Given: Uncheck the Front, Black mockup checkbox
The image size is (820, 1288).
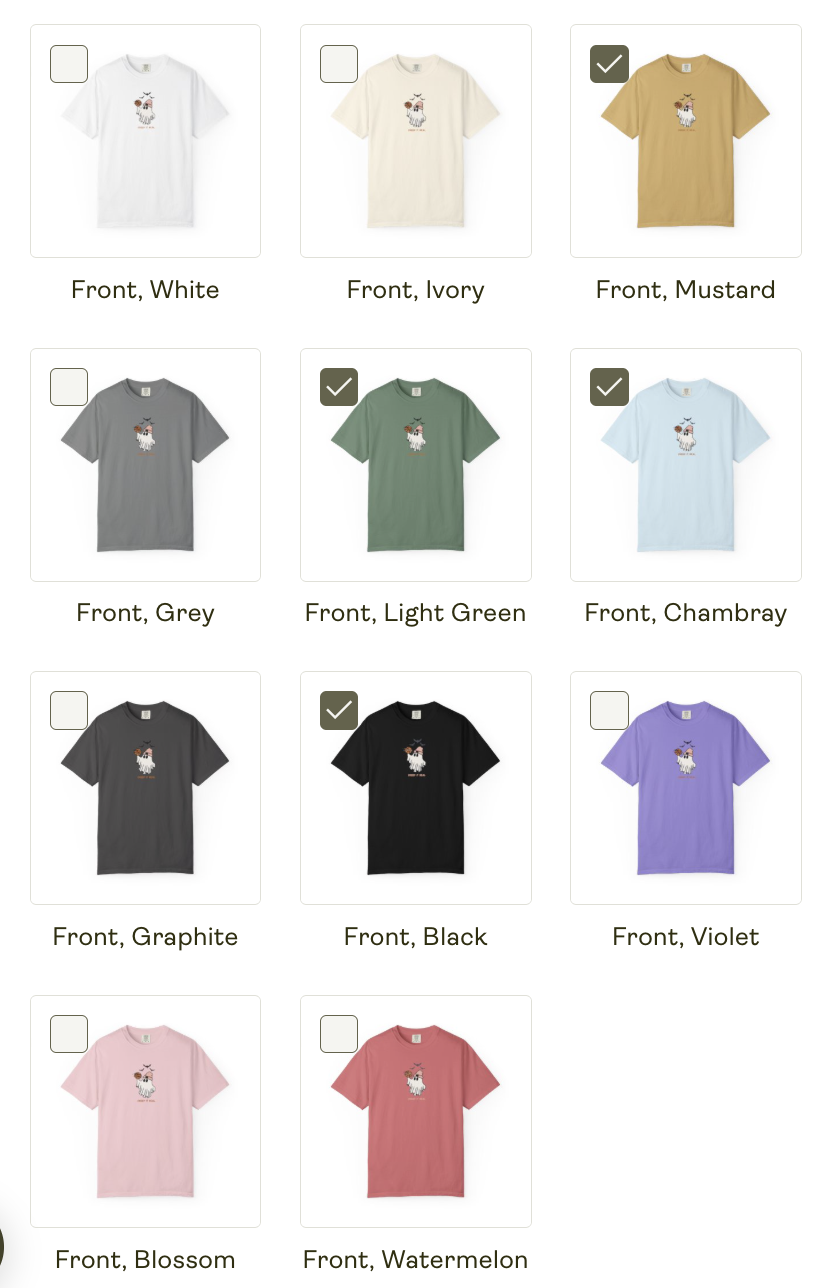Looking at the screenshot, I should [339, 710].
